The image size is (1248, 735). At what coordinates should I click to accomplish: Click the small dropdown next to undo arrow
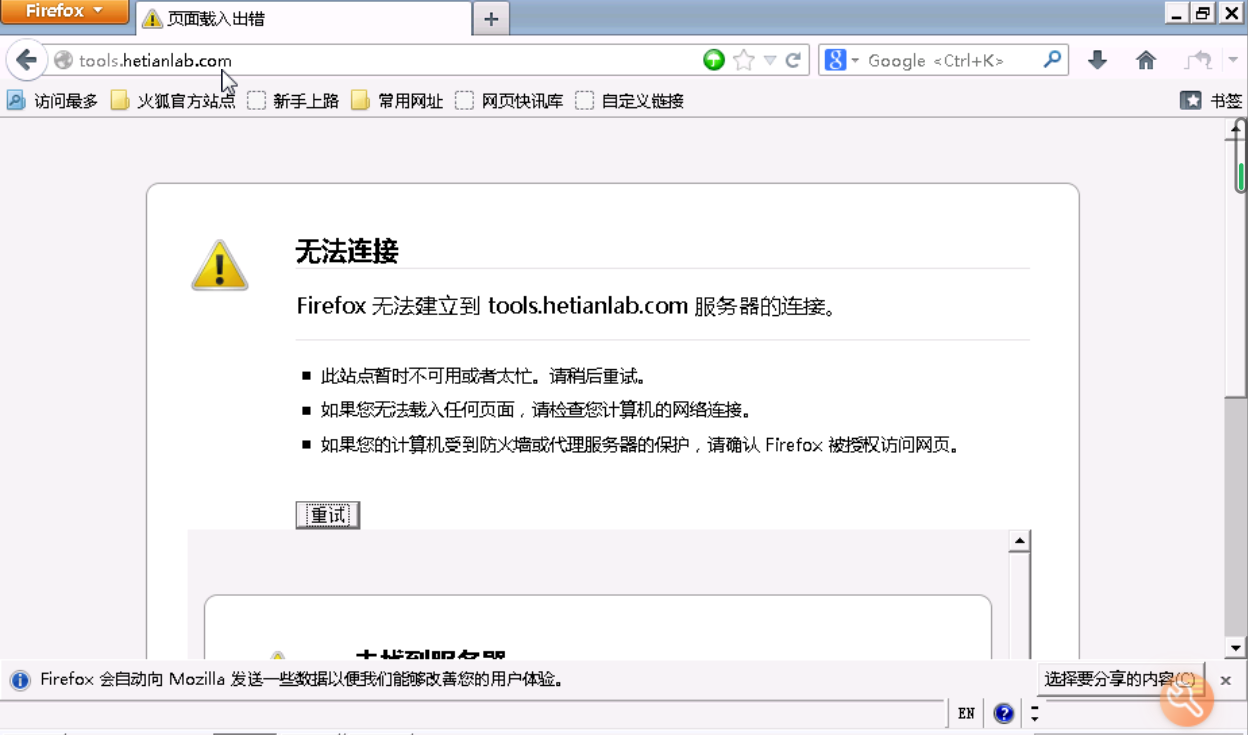click(x=1233, y=61)
